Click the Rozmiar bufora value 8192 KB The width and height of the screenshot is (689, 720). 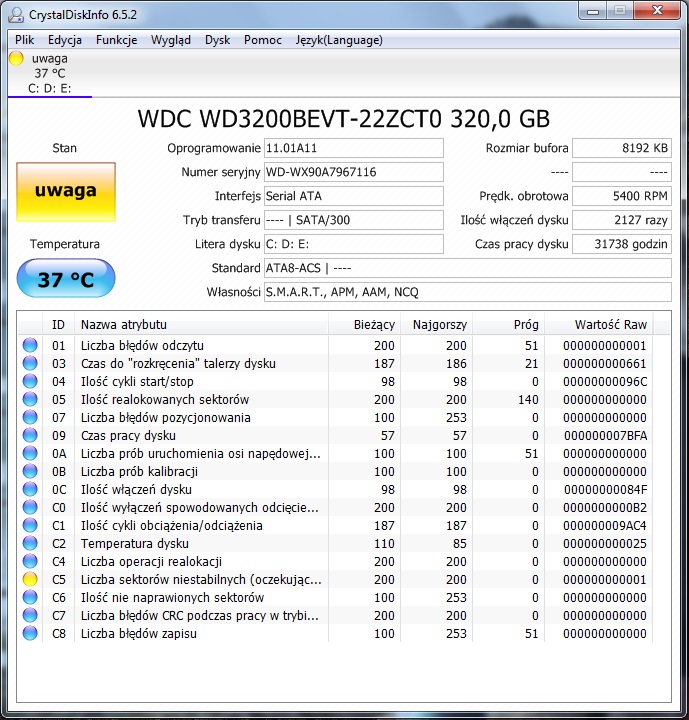pos(621,148)
